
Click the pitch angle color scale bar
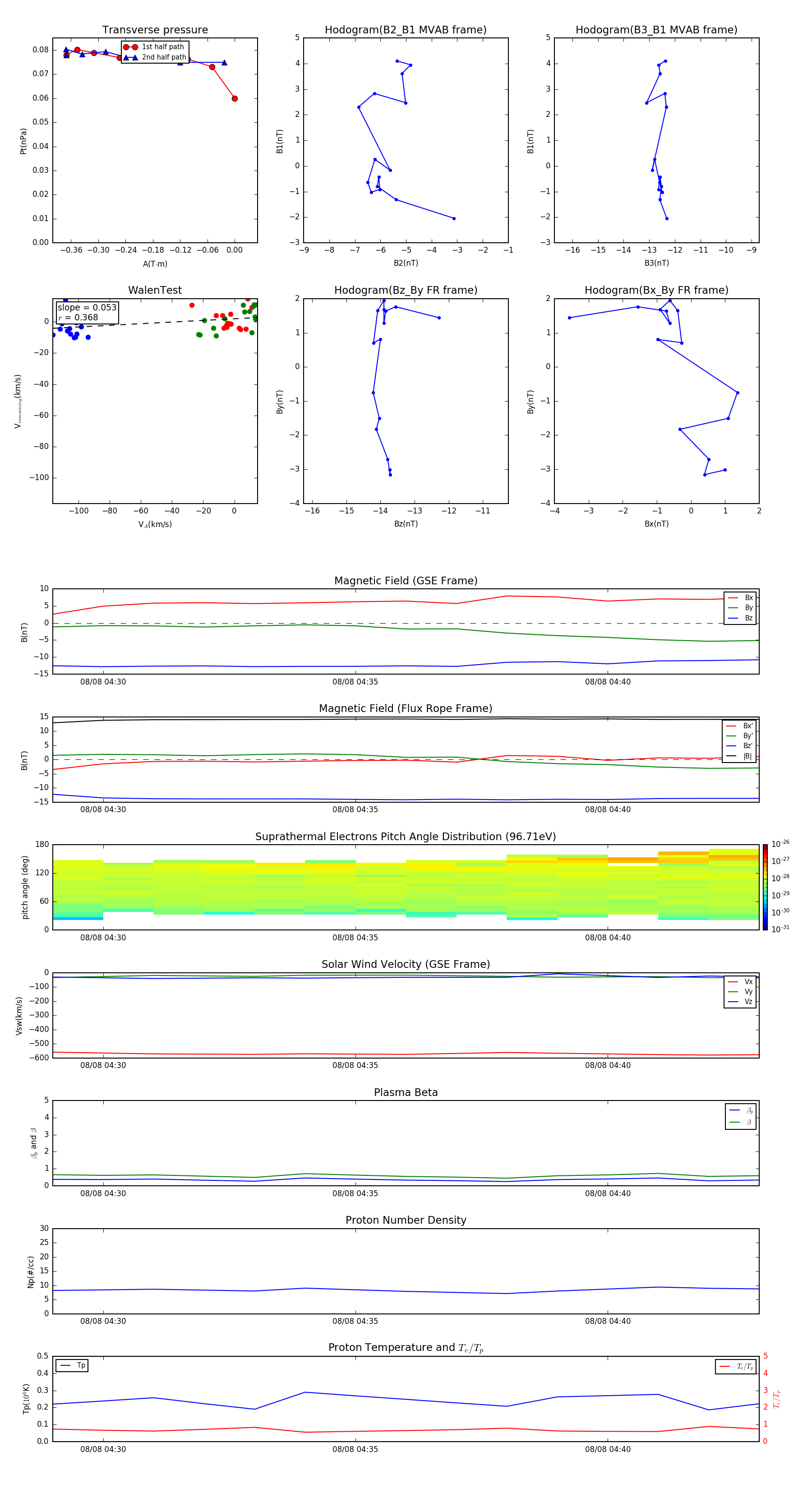click(x=765, y=887)
